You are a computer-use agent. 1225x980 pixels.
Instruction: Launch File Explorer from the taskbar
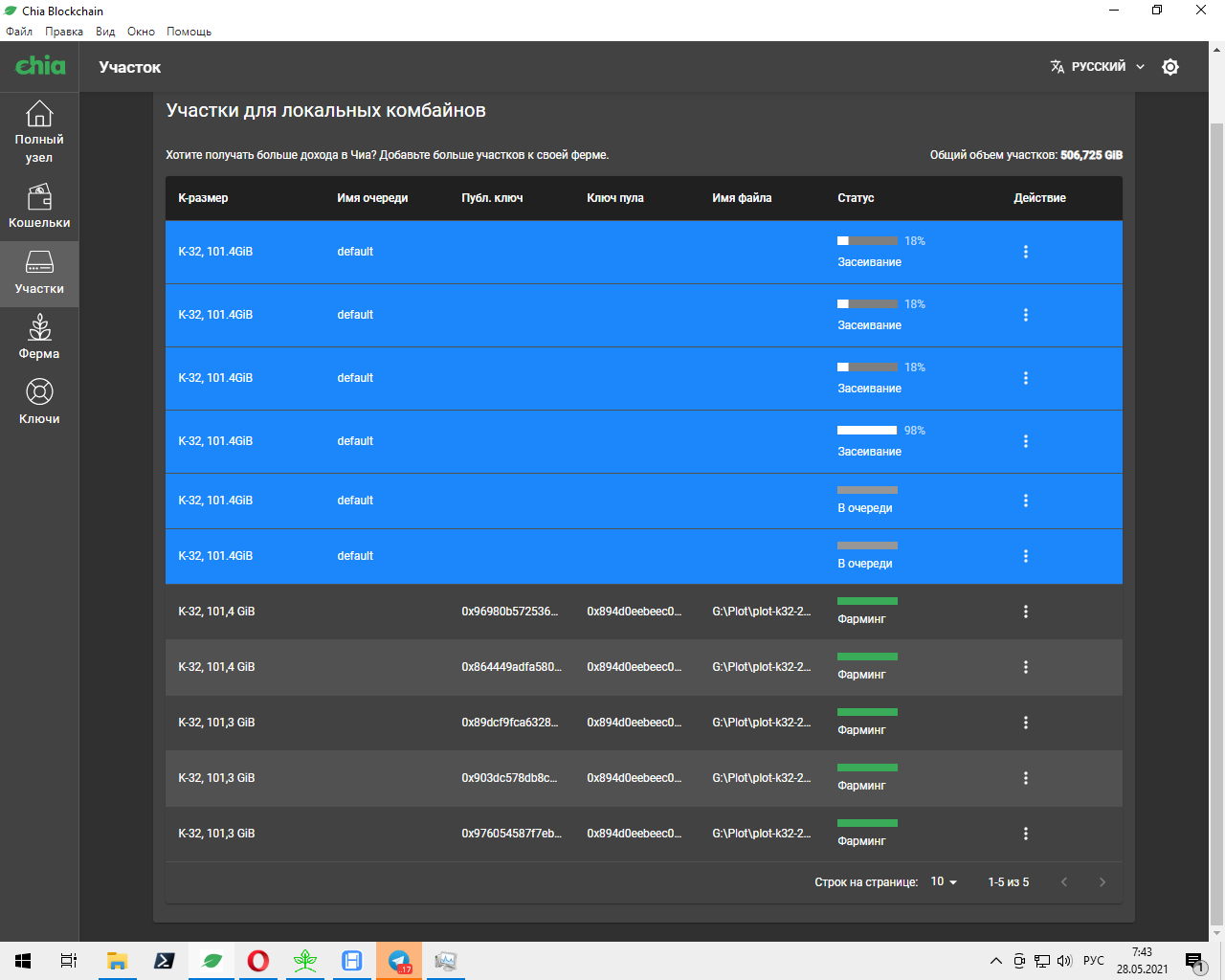[117, 961]
